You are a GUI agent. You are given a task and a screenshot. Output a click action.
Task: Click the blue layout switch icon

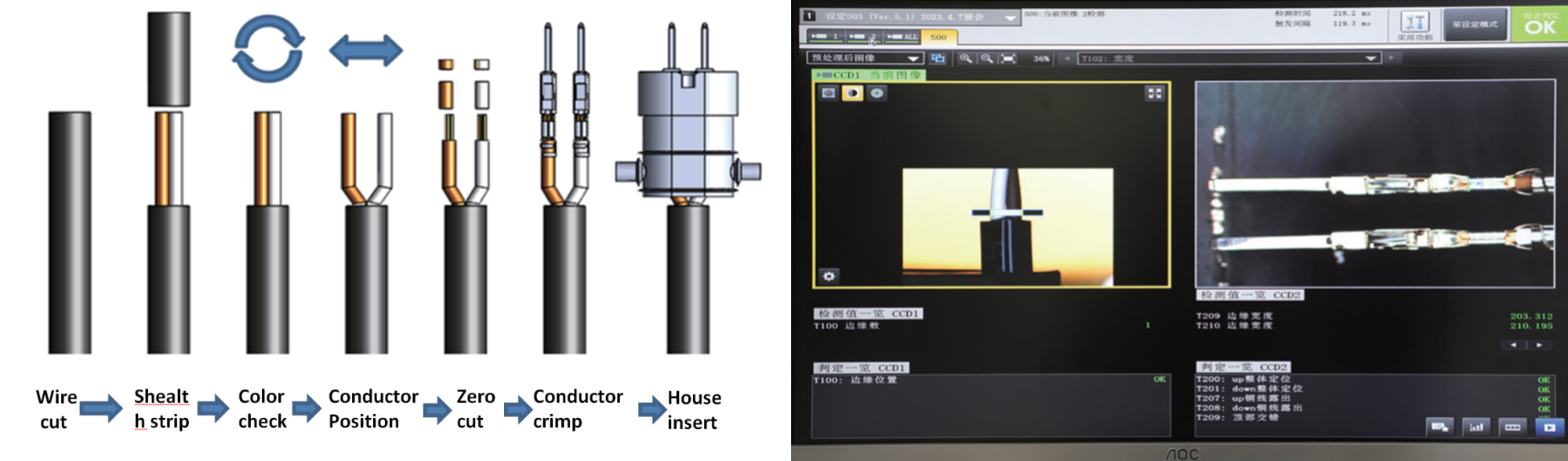click(938, 58)
